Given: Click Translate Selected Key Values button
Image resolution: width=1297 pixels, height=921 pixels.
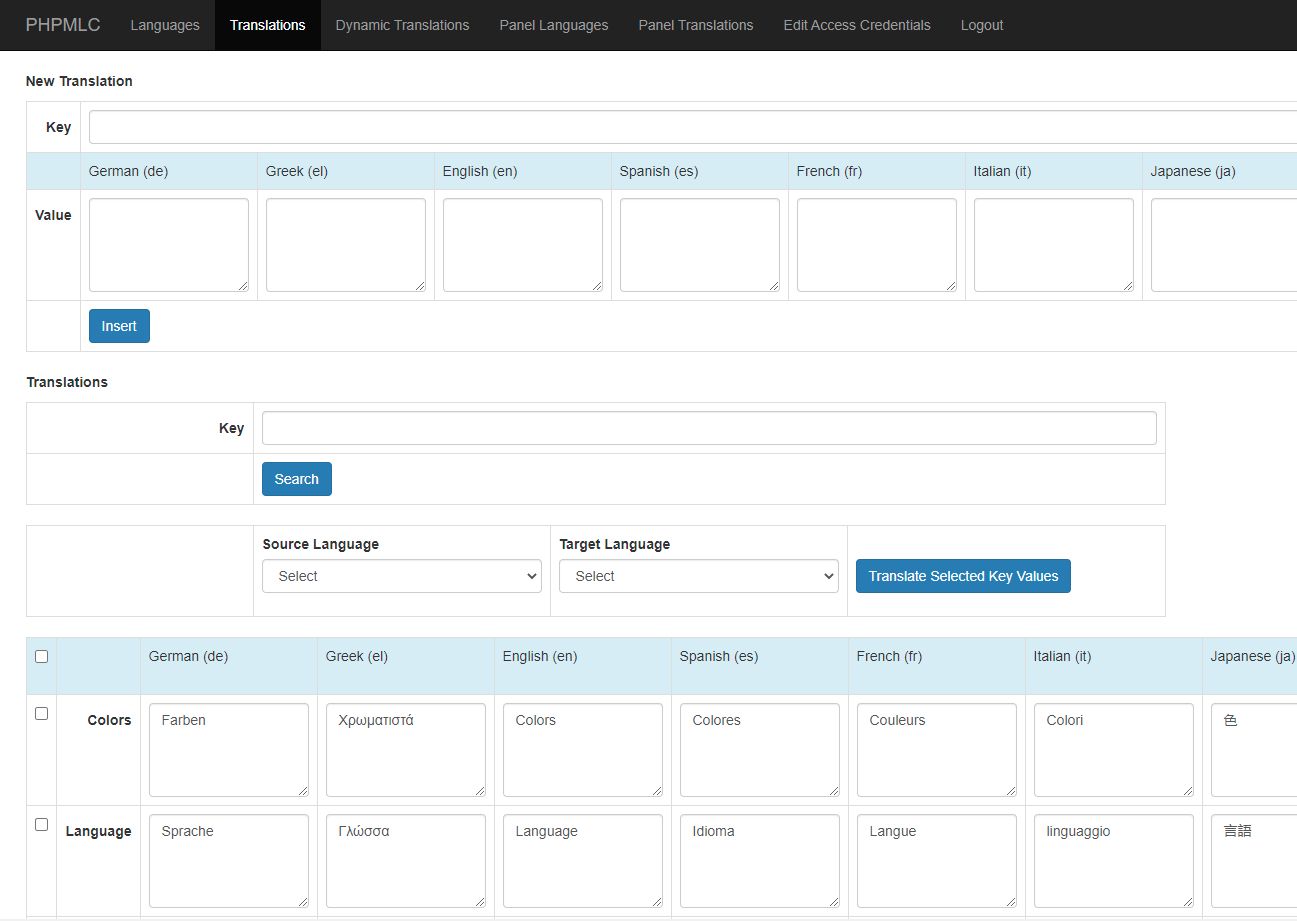Looking at the screenshot, I should [x=962, y=576].
